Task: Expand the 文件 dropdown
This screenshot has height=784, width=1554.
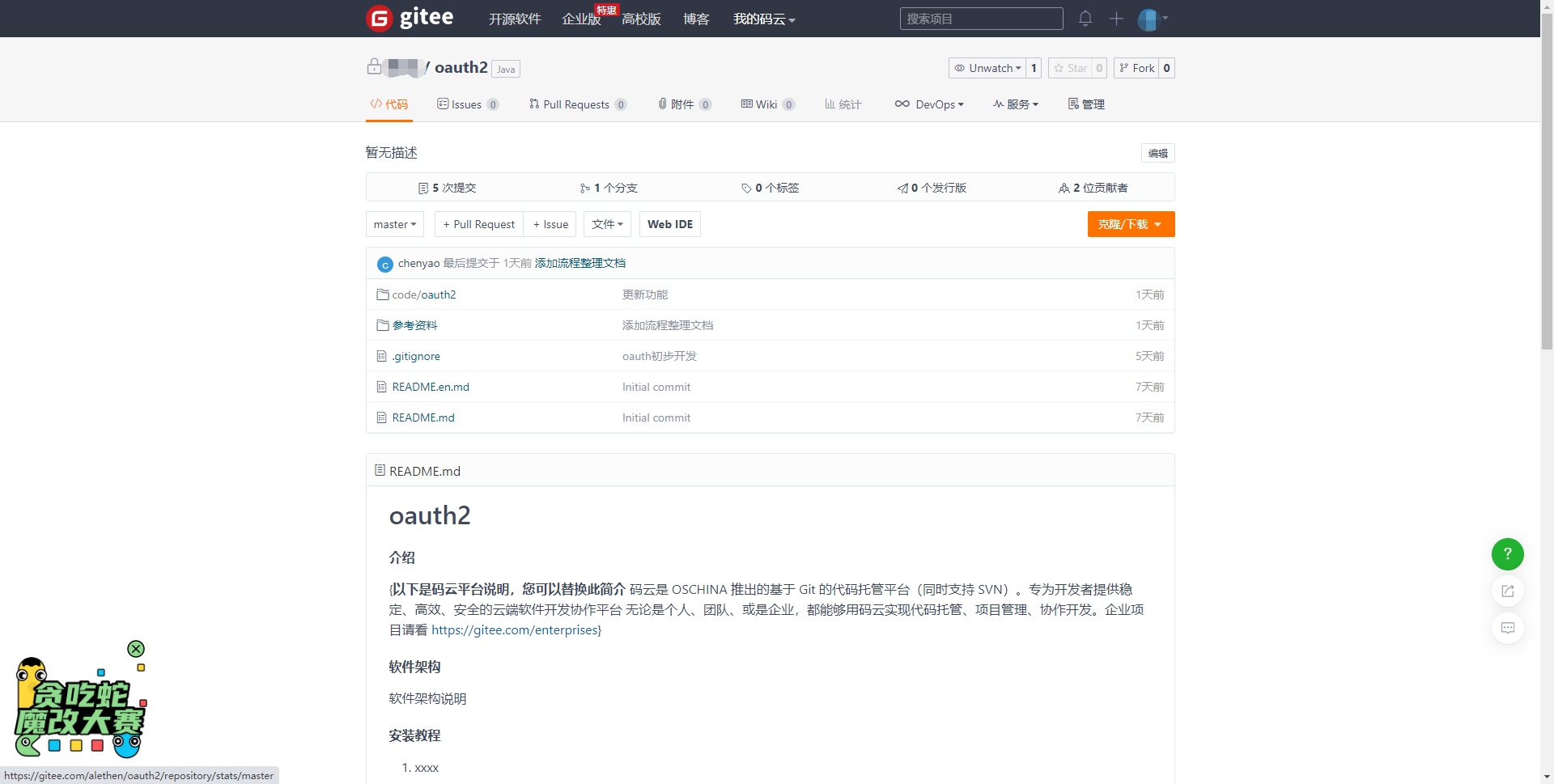Action: [x=607, y=224]
